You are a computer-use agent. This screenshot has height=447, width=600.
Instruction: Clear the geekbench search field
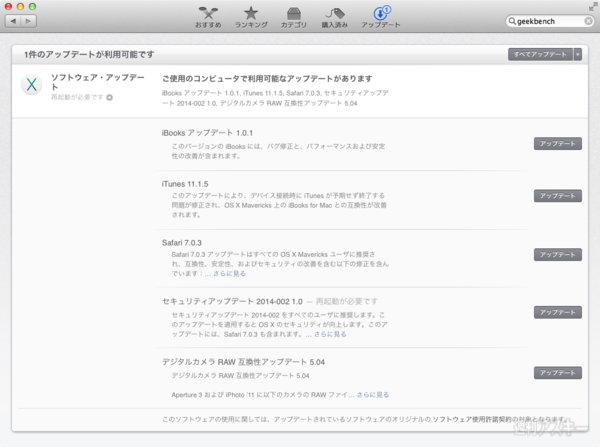coord(589,21)
